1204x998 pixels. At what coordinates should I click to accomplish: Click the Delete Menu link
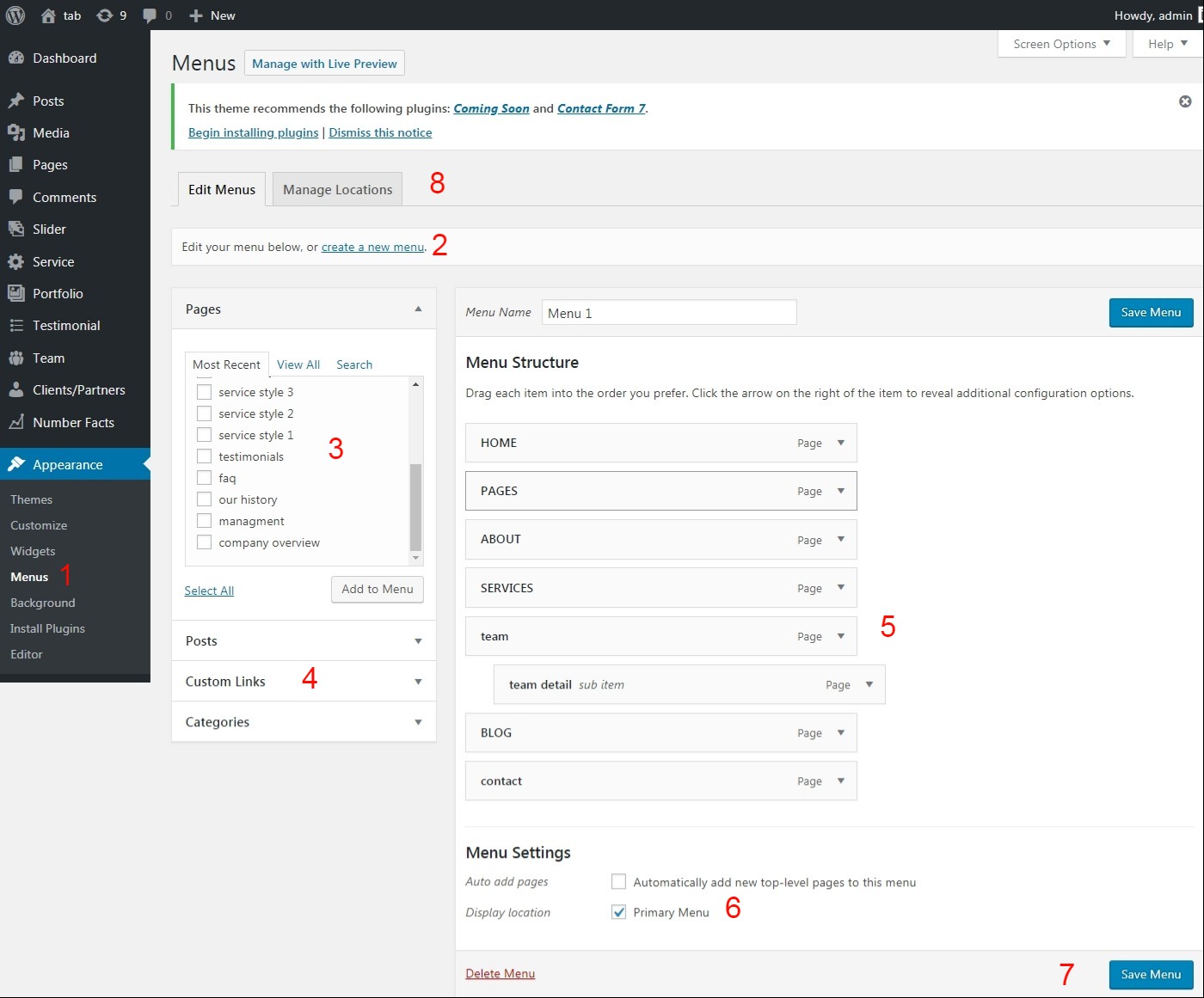(501, 973)
